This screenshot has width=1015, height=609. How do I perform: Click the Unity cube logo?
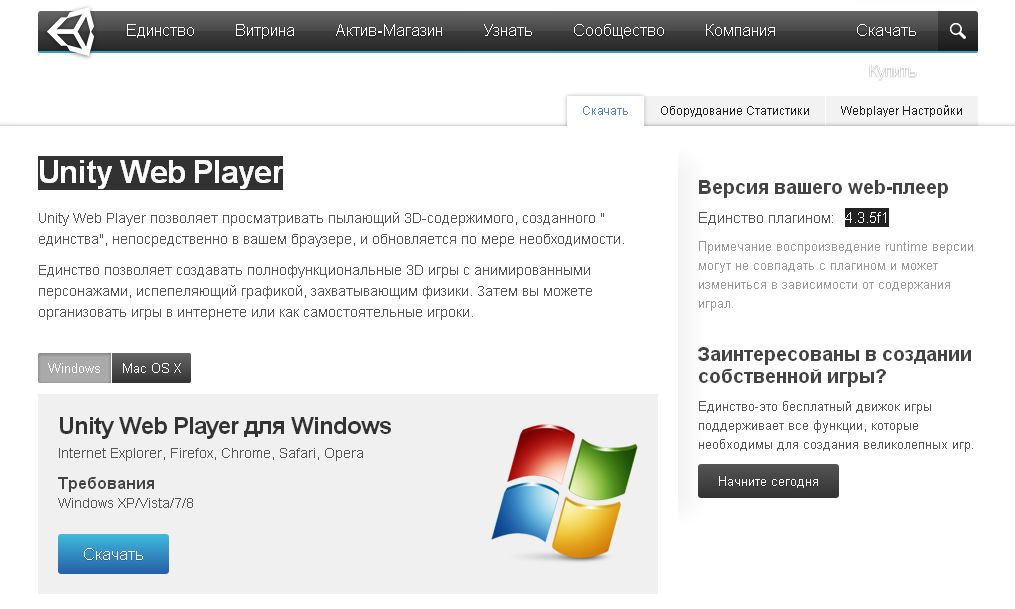(71, 31)
